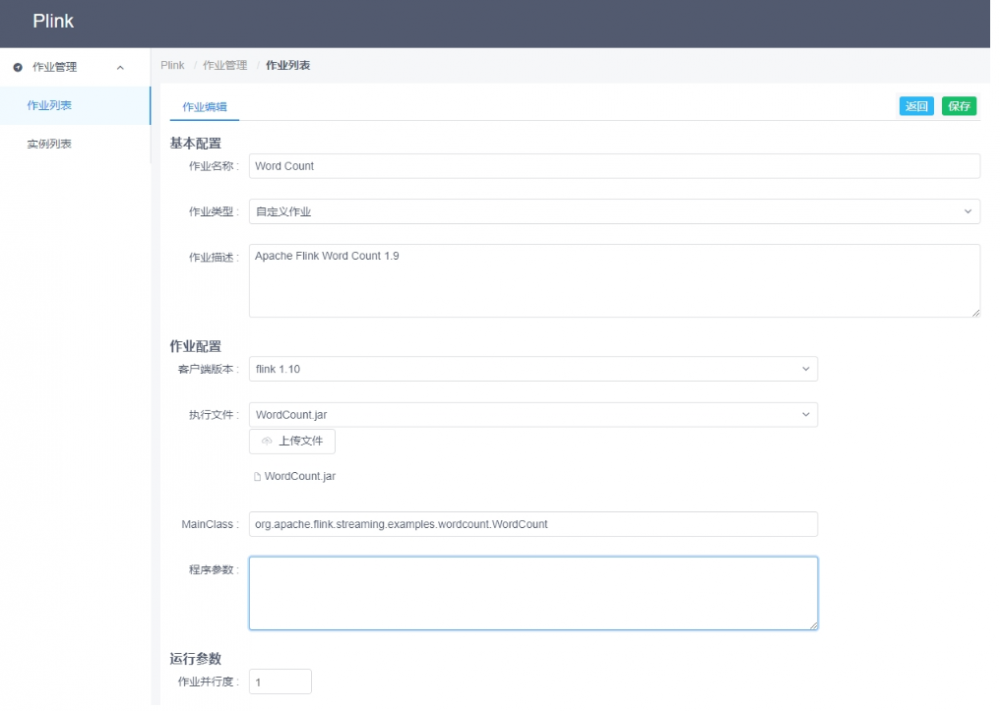Click the 作业并行度 field containing 1

coord(279,681)
